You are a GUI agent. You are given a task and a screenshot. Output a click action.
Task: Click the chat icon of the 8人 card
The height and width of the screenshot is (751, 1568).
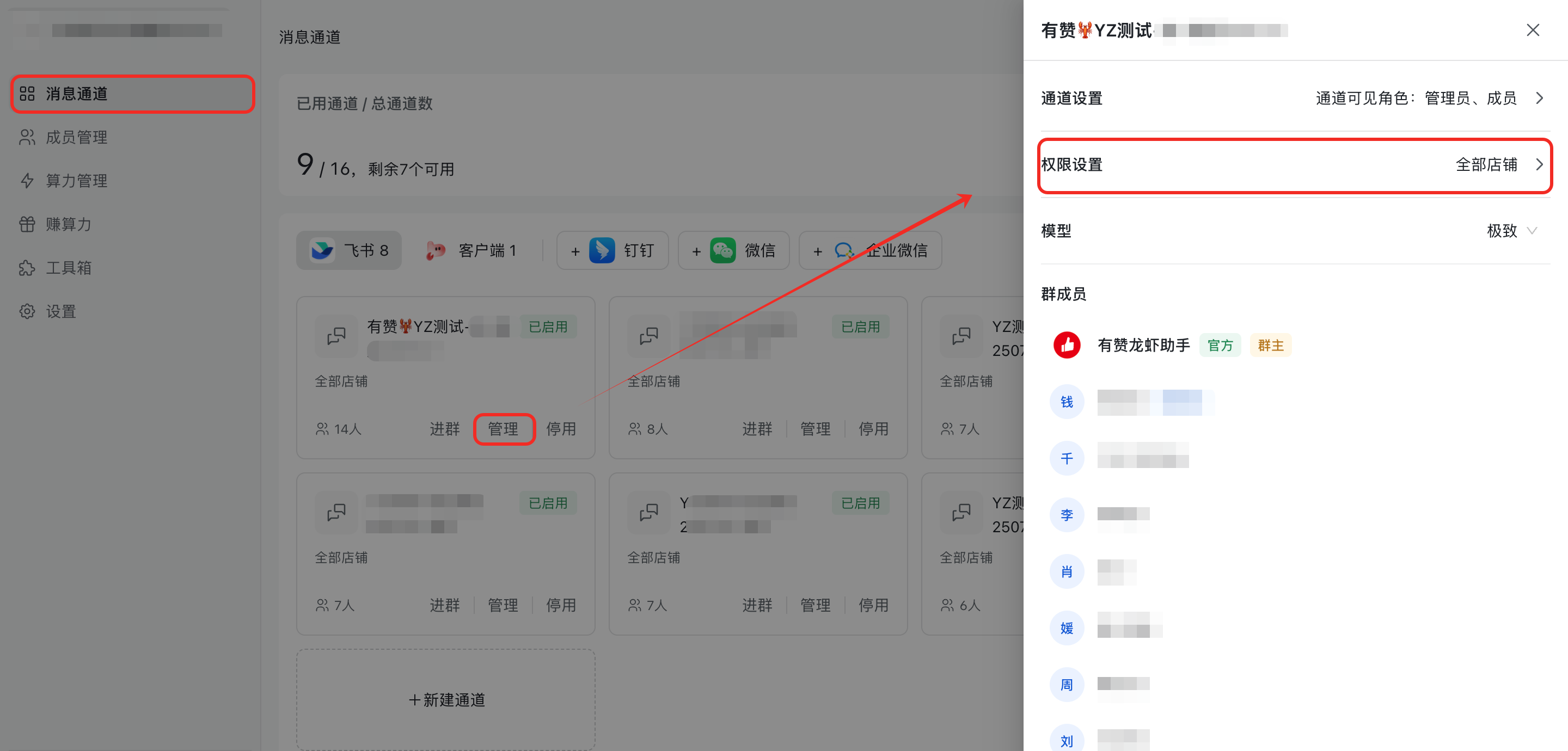click(x=649, y=336)
